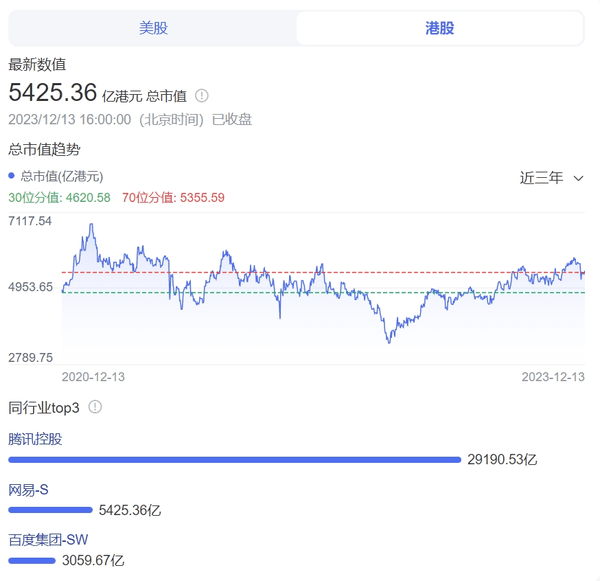This screenshot has width=600, height=581.
Task: Open the 百度集团-SW link
Action: click(x=48, y=540)
